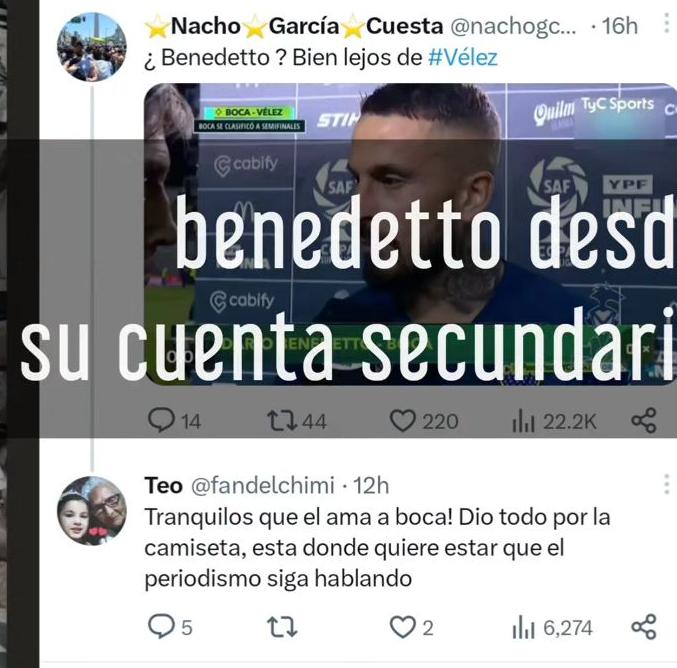View Teo's profile avatar

tap(92, 511)
